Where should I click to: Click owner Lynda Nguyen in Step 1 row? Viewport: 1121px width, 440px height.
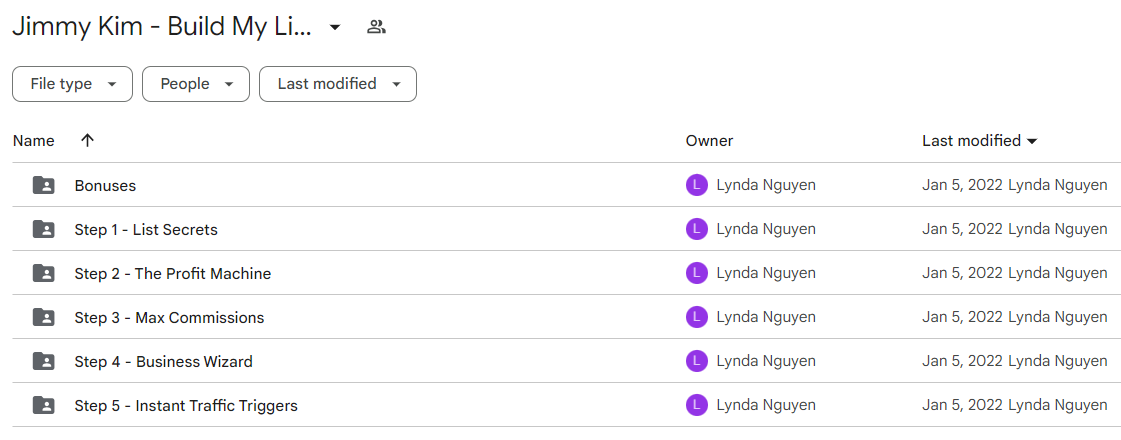tap(766, 230)
